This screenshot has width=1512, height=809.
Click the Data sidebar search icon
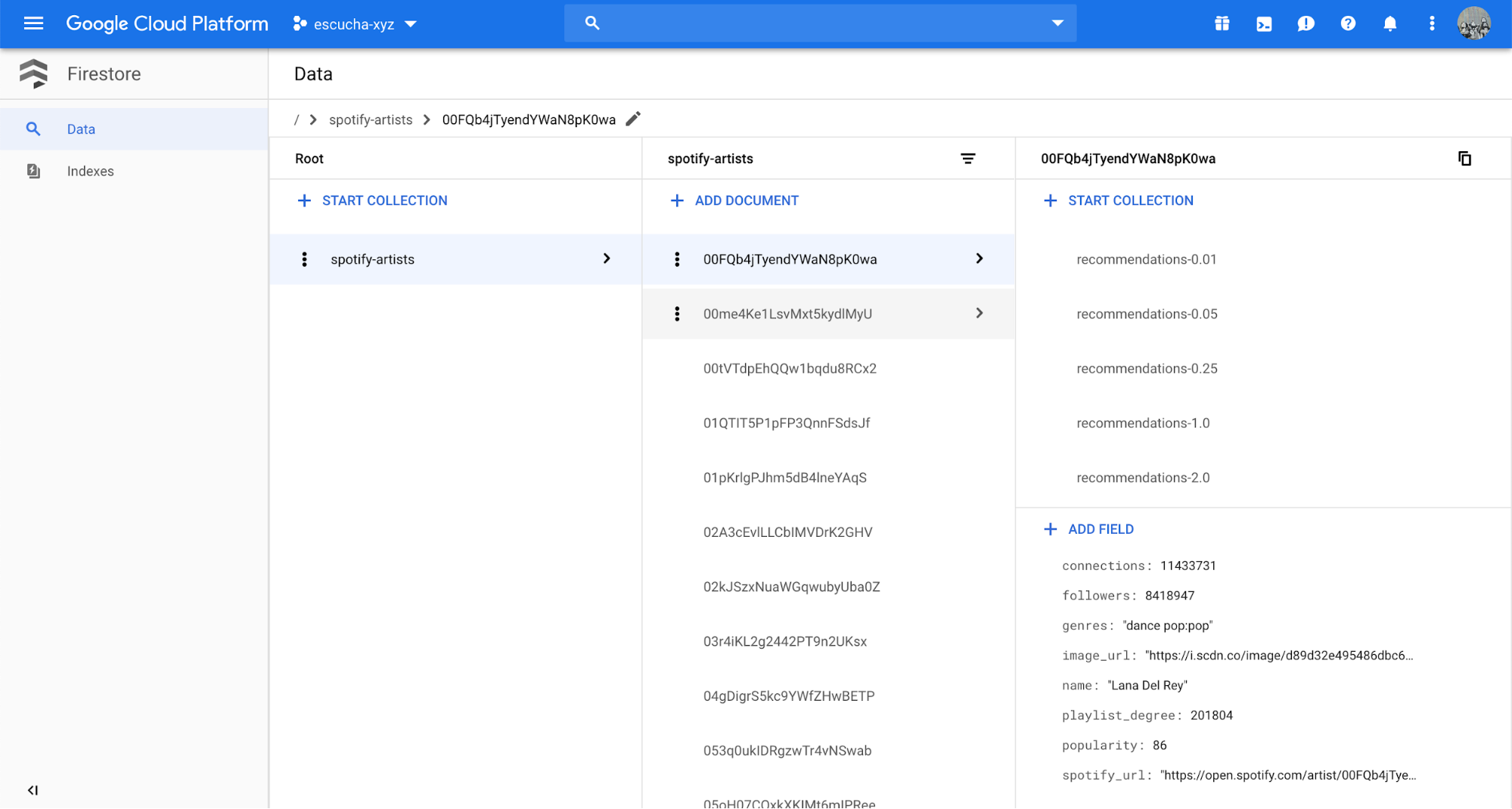(33, 129)
